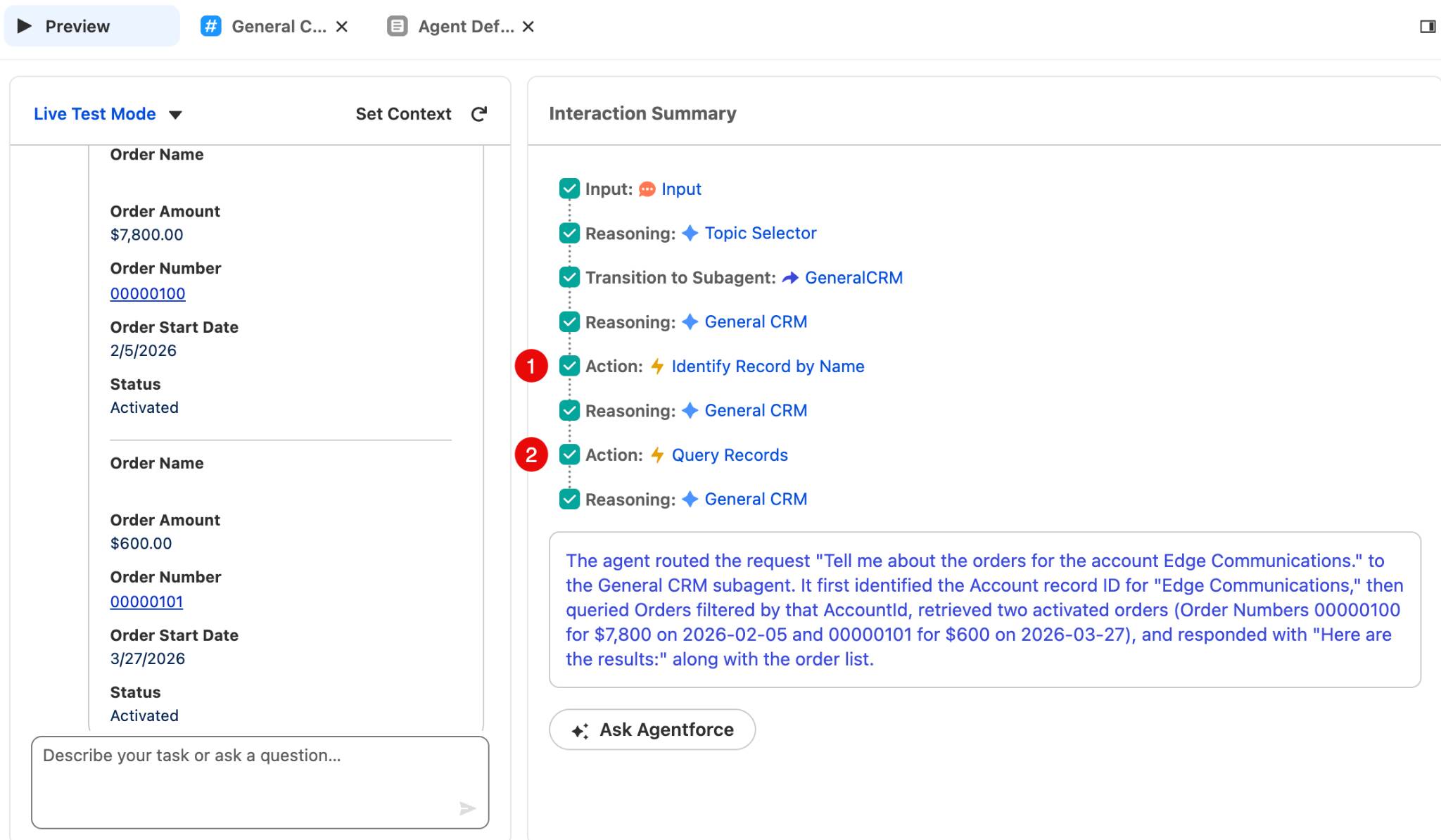Switch to the Agent Def... tab
This screenshot has width=1441, height=840.
point(461,26)
